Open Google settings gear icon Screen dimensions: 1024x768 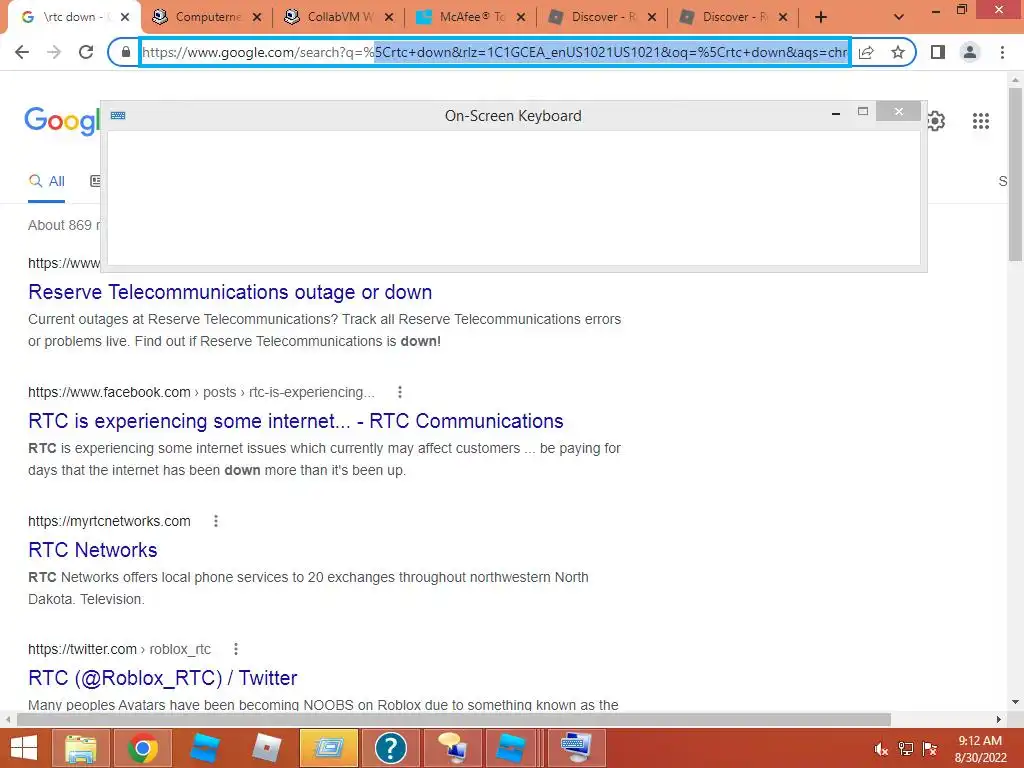pos(936,121)
